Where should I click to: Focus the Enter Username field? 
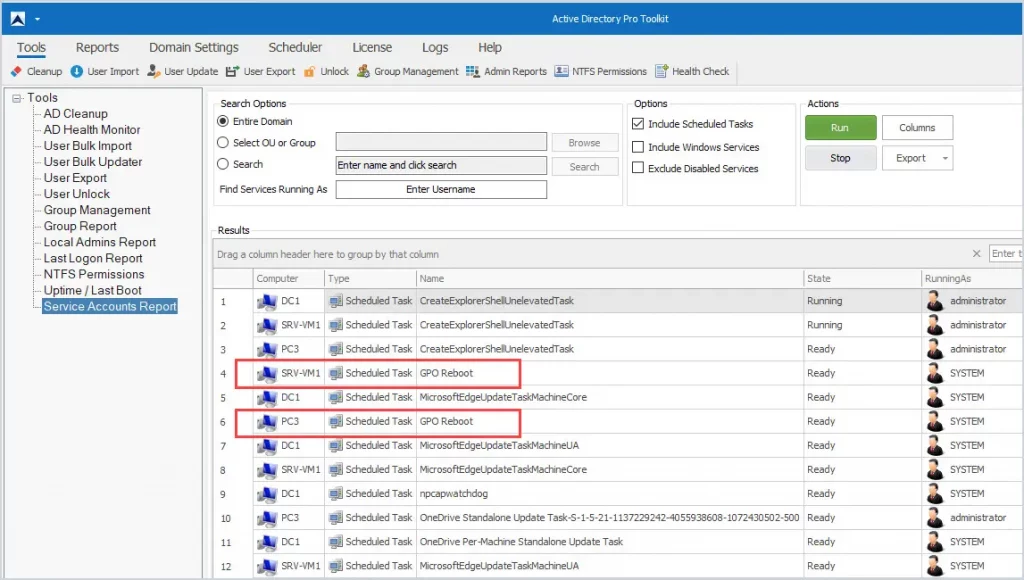(x=441, y=189)
